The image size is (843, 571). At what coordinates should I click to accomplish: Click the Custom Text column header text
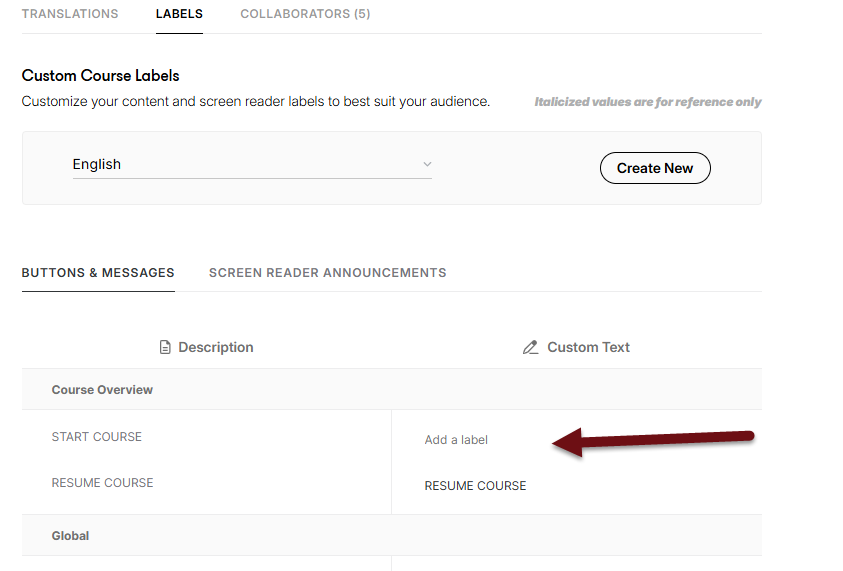(588, 348)
